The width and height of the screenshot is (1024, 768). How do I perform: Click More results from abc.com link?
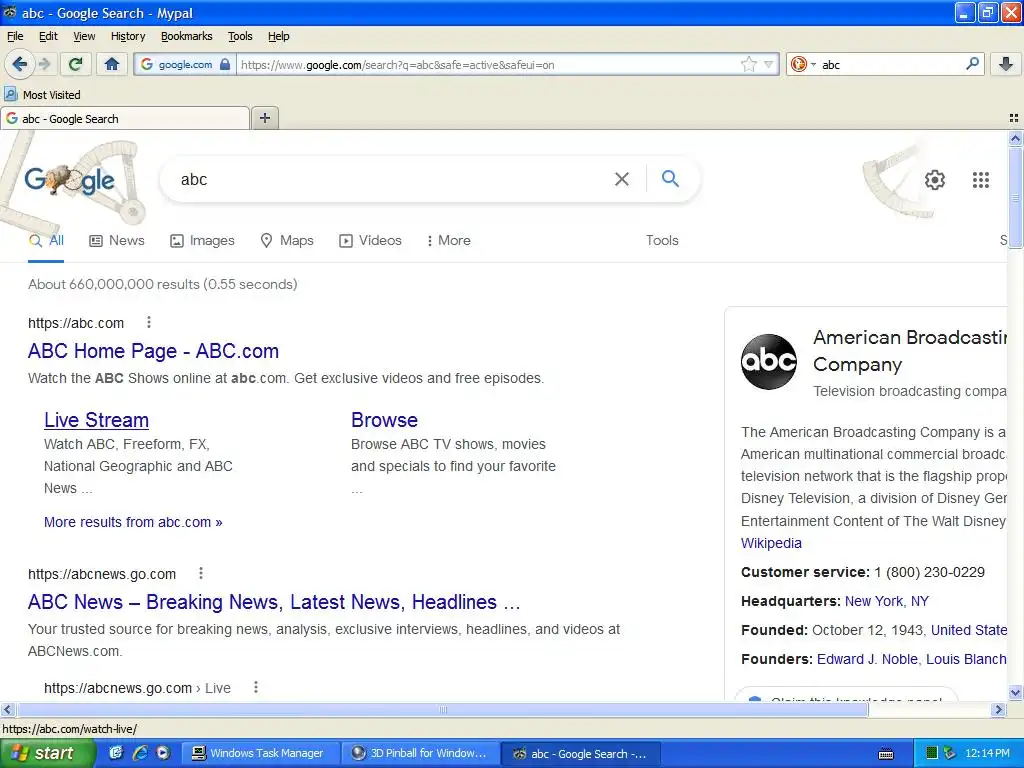click(x=133, y=522)
